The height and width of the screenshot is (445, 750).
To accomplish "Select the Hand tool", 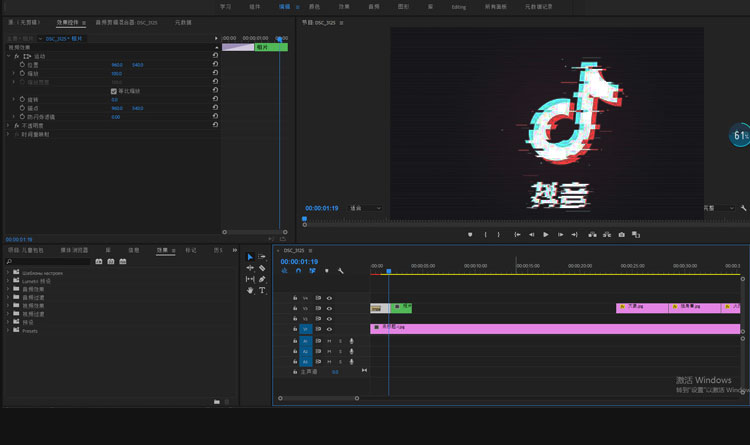I will (x=250, y=290).
